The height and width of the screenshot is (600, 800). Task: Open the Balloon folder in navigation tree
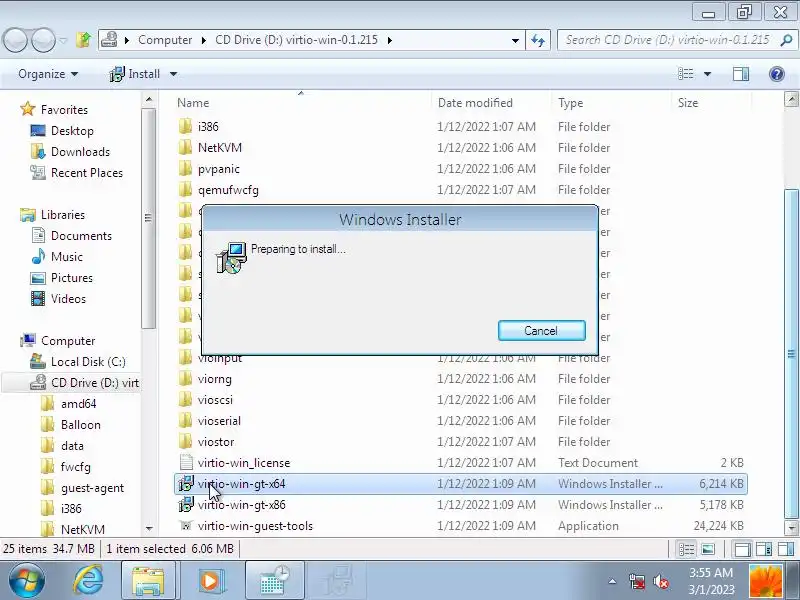coord(81,424)
